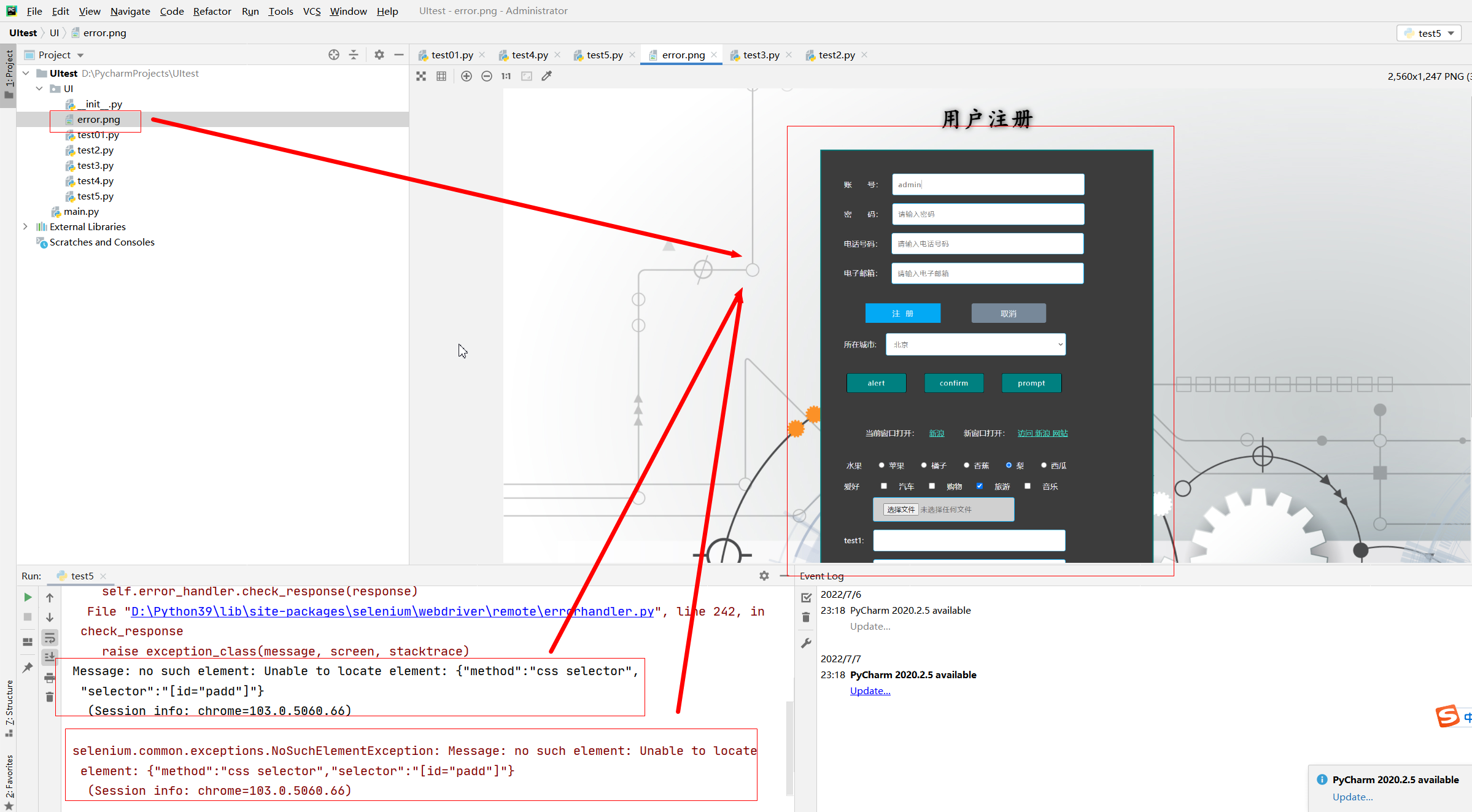
Task: Toggle chessboard transparency icon in image toolbar
Action: point(421,76)
